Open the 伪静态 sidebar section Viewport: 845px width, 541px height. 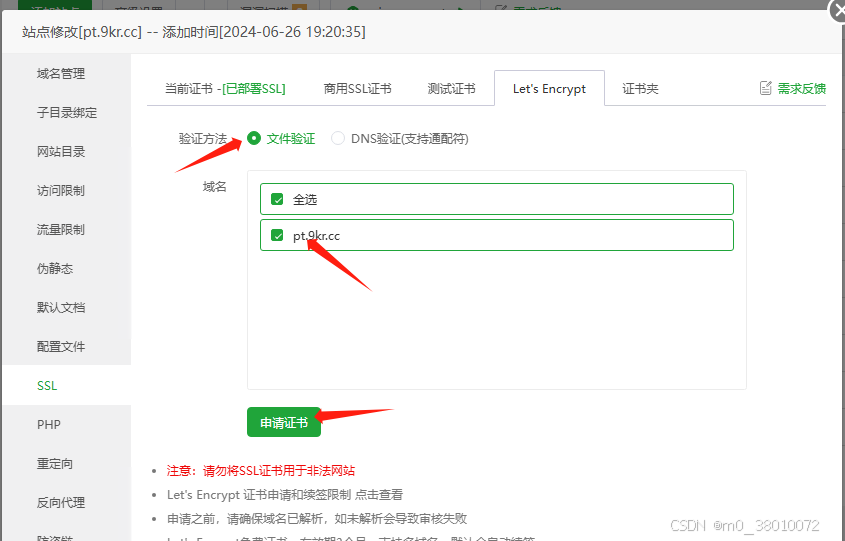pyautogui.click(x=55, y=268)
